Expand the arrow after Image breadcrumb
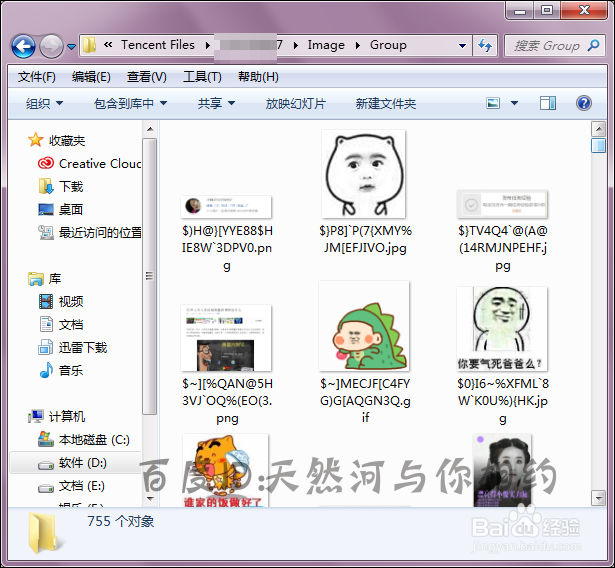The height and width of the screenshot is (568, 615). (x=357, y=46)
